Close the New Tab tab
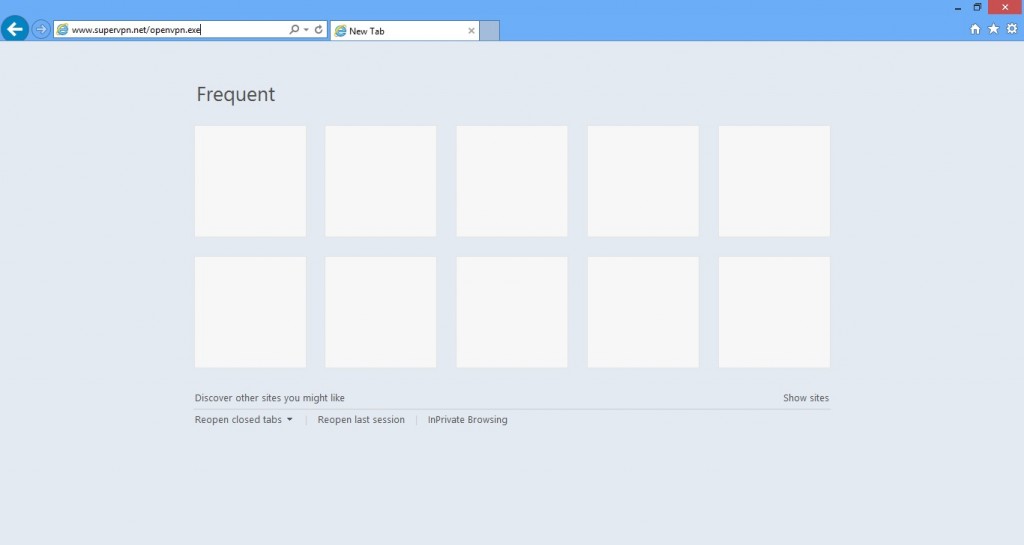Viewport: 1024px width, 545px height. [471, 31]
